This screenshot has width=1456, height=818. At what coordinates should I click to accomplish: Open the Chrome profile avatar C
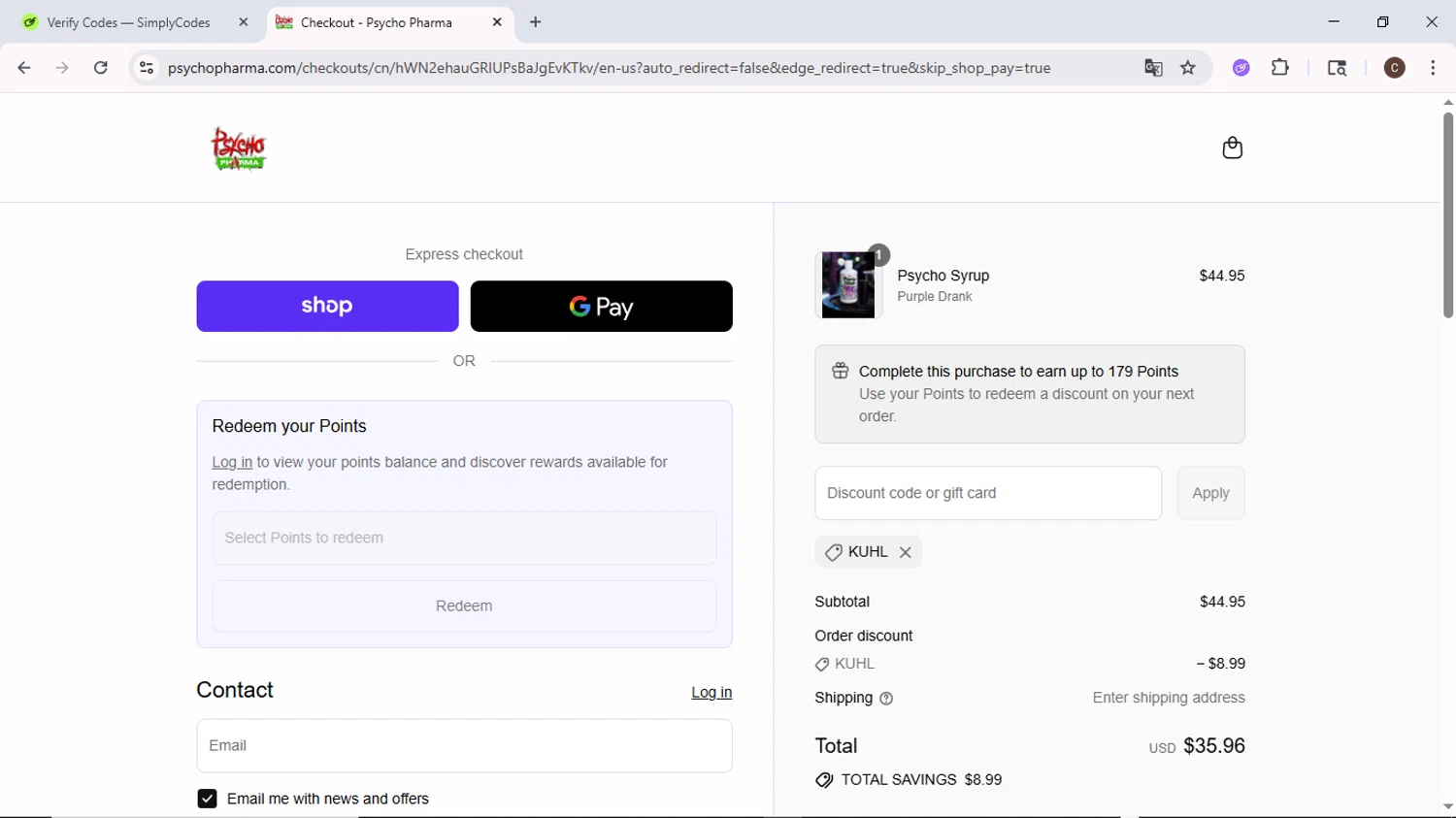point(1395,68)
